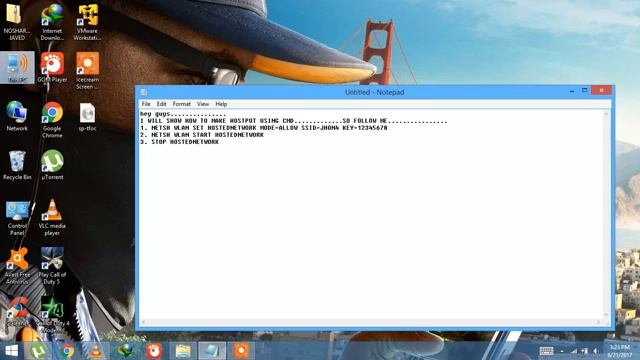This screenshot has height=360, width=640.
Task: Click Notepad horizontal scrollbar right arrow
Action: (598, 322)
